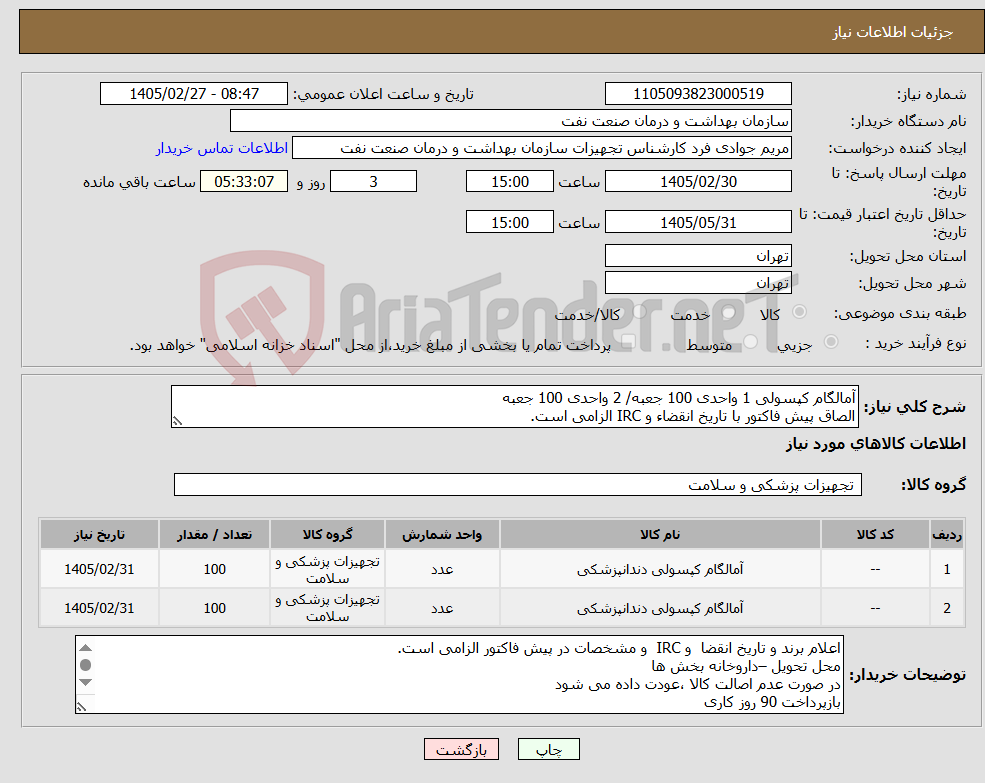Click the treasury payment note text
The height and width of the screenshot is (783, 985).
point(370,345)
